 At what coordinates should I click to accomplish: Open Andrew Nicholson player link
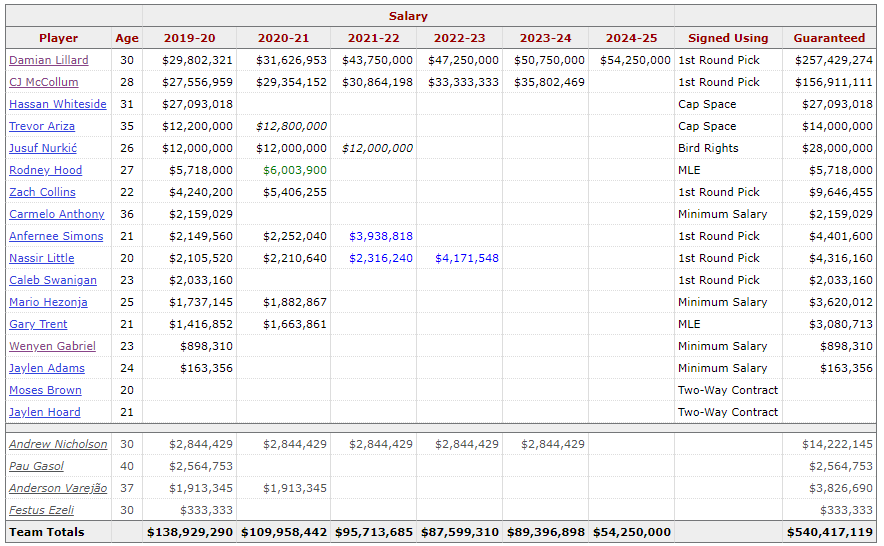point(58,444)
